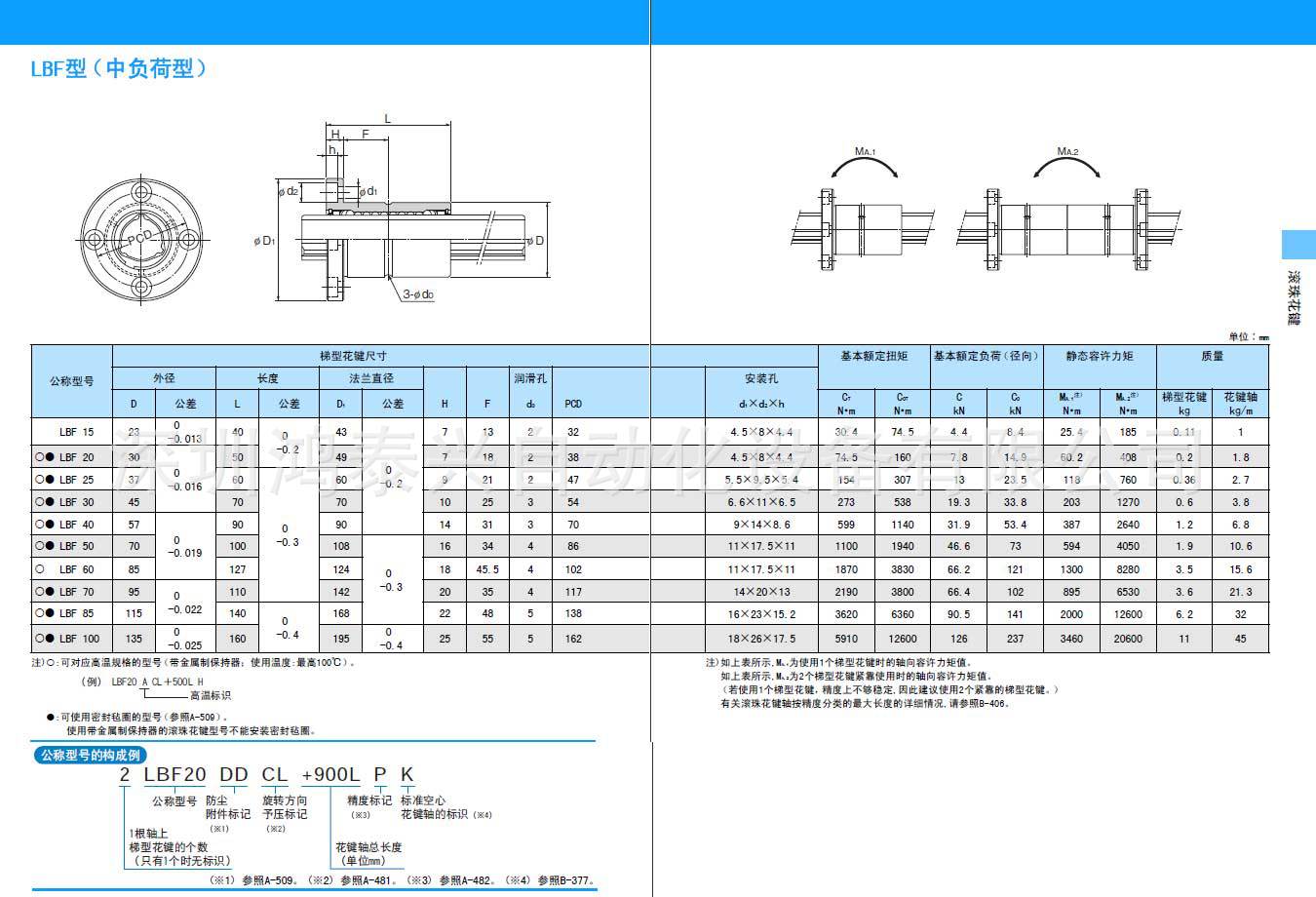This screenshot has width=1316, height=897.
Task: Select the "质量" header cell
Action: coord(1213,356)
